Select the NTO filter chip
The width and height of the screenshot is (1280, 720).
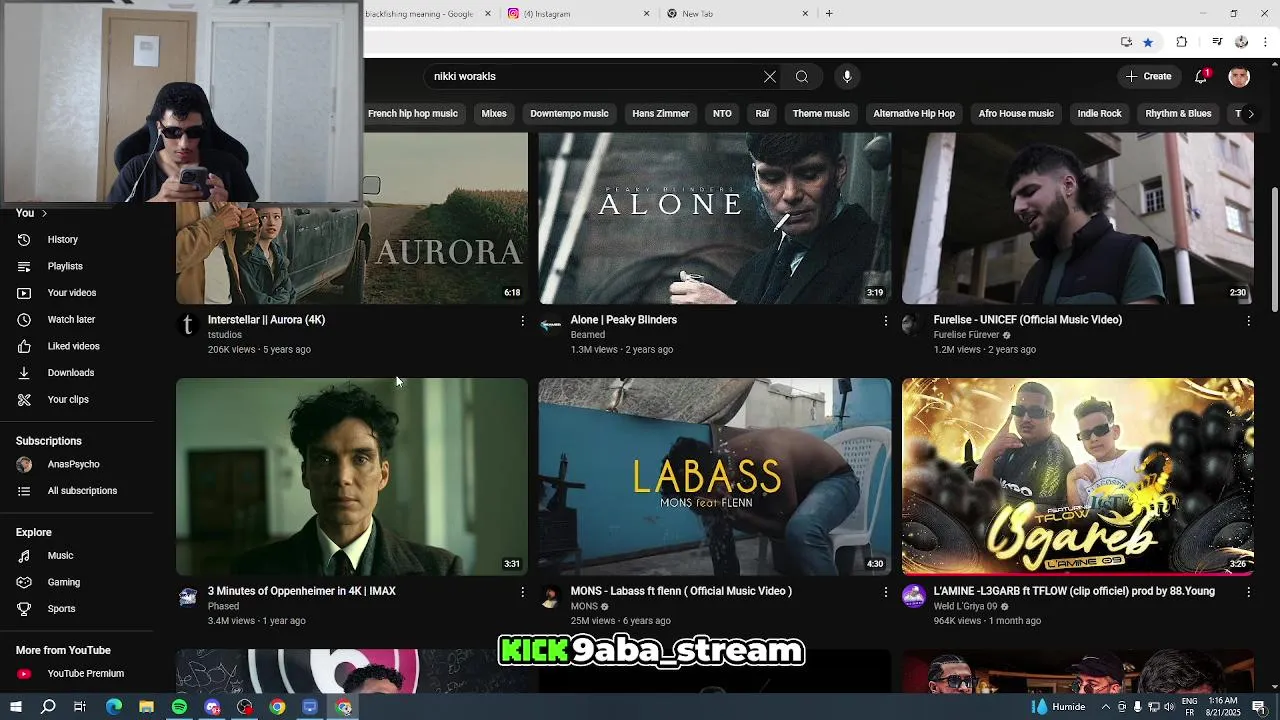pos(722,114)
